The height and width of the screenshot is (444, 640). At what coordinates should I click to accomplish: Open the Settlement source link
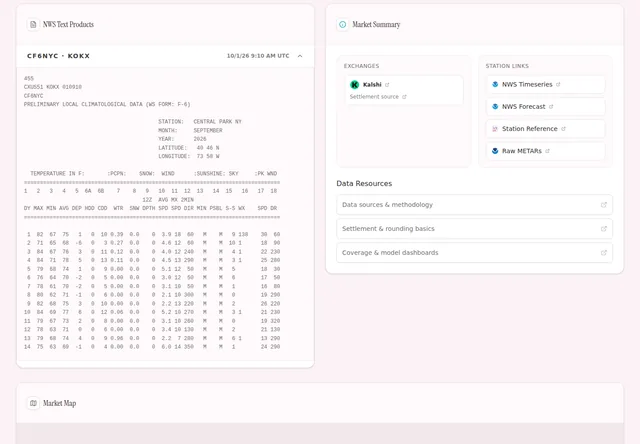374,97
